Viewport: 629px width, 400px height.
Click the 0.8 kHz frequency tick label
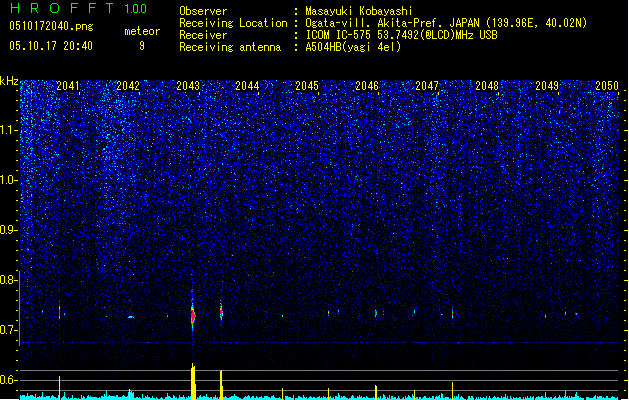coord(9,280)
